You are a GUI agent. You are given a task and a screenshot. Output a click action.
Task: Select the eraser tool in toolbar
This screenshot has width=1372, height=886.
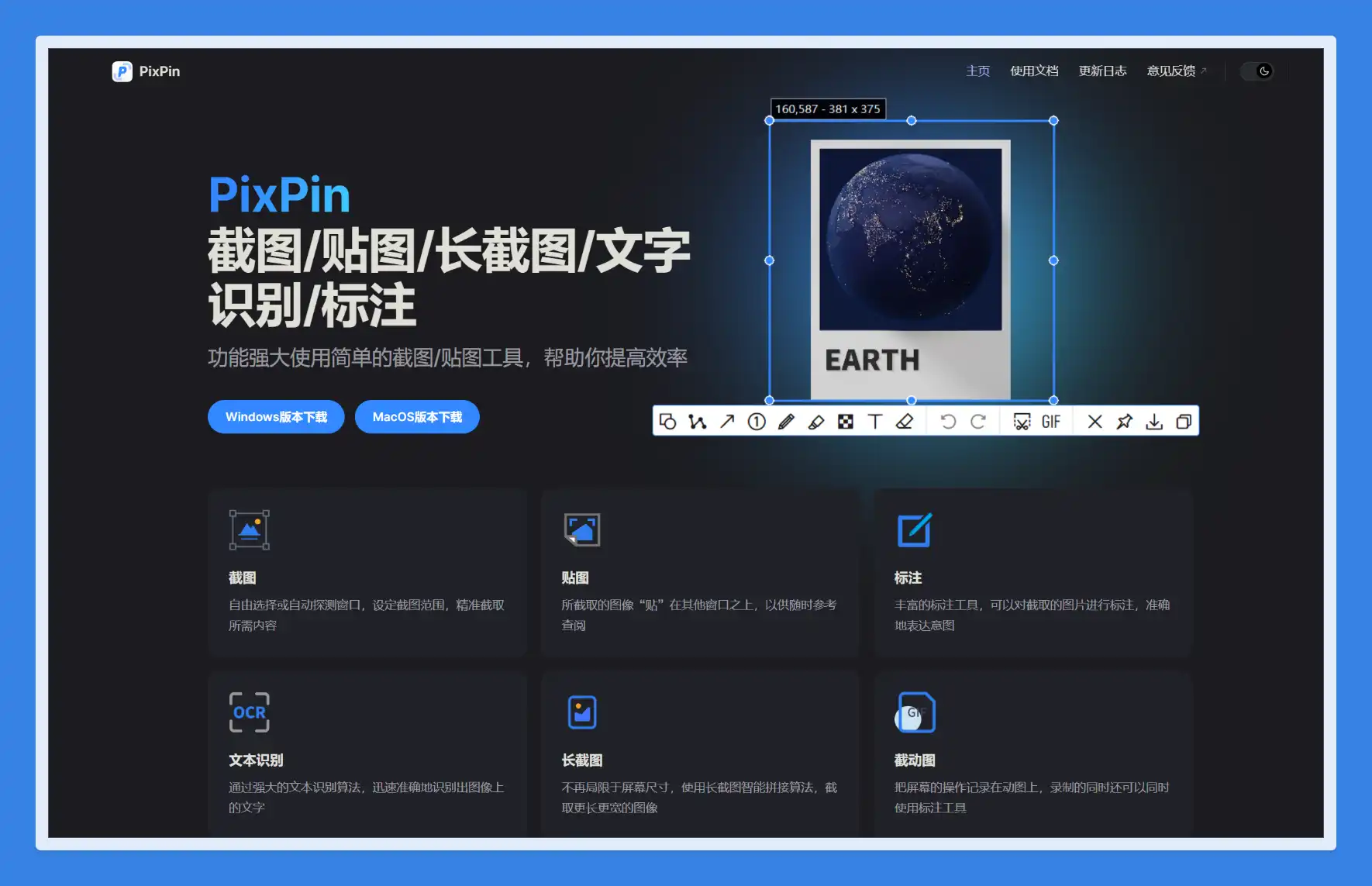pyautogui.click(x=905, y=421)
